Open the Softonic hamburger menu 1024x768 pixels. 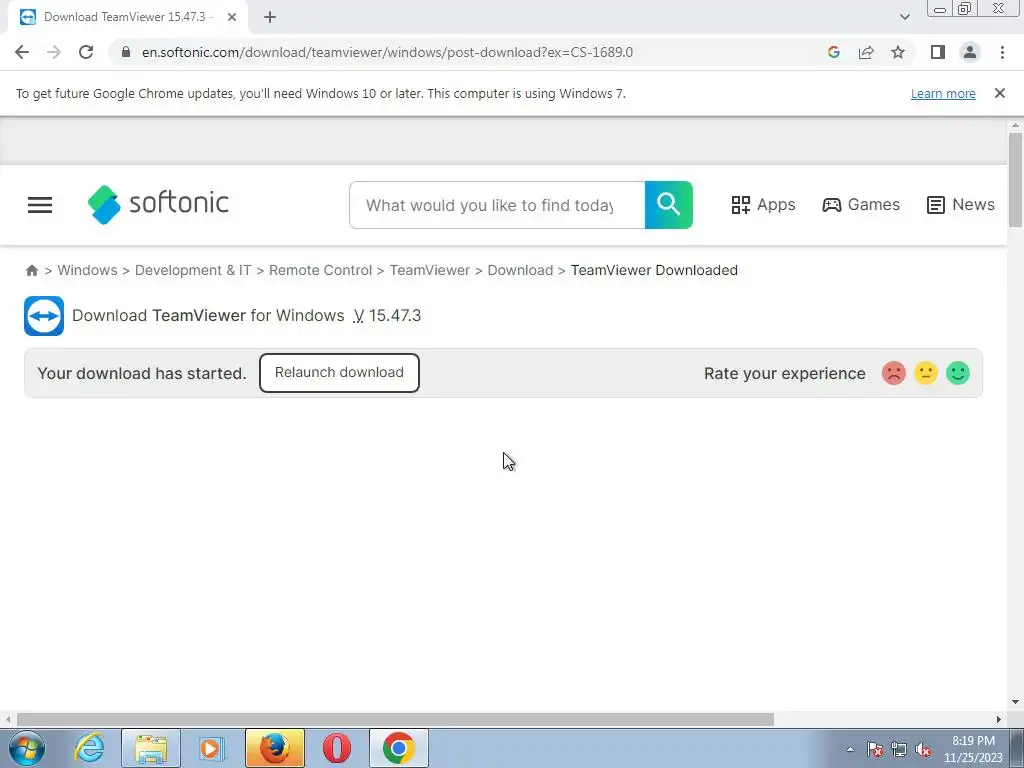pos(40,205)
